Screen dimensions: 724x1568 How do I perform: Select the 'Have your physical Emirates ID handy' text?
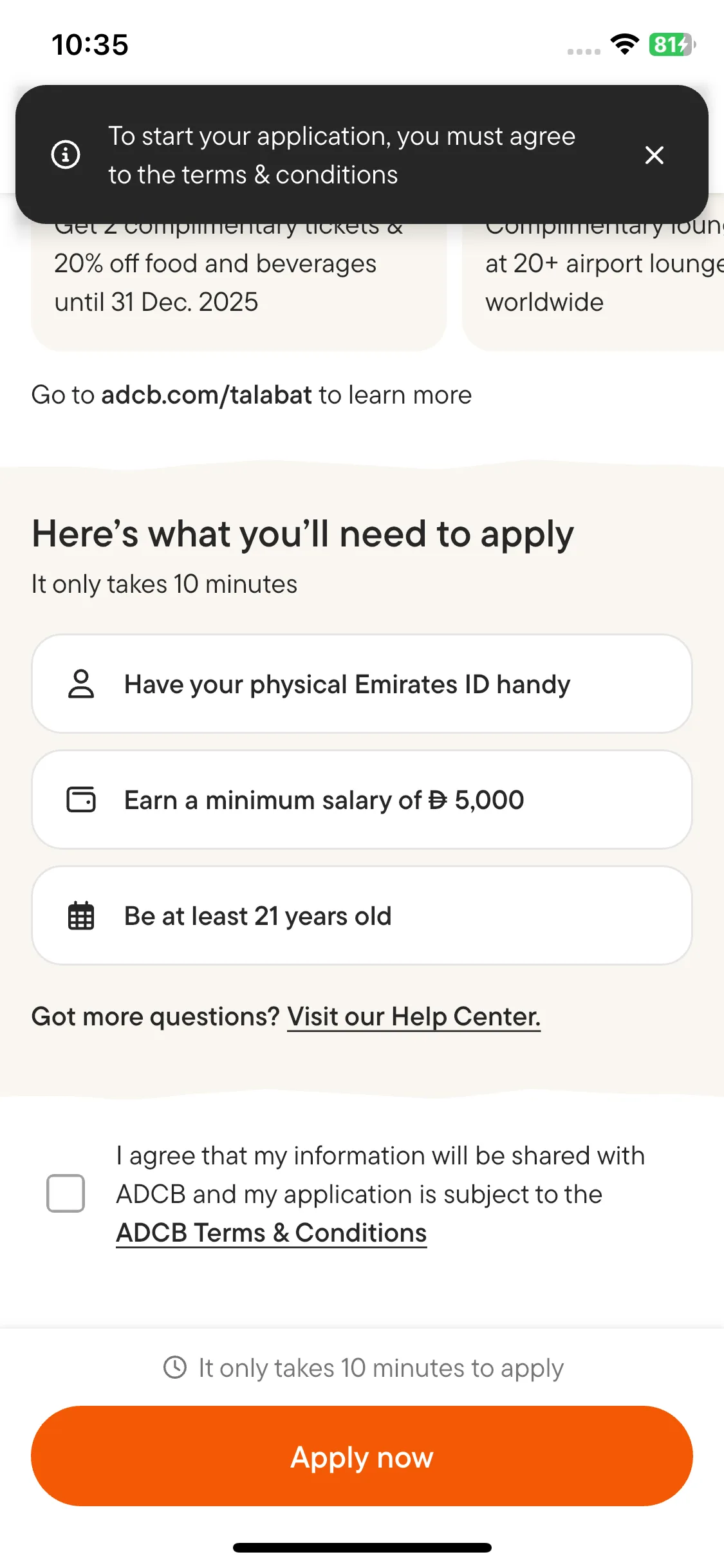[x=347, y=684]
